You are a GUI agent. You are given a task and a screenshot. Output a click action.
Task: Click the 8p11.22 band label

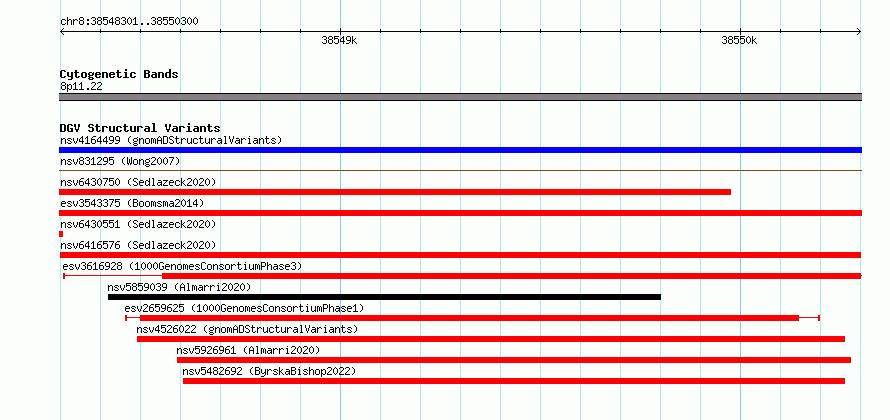point(81,87)
